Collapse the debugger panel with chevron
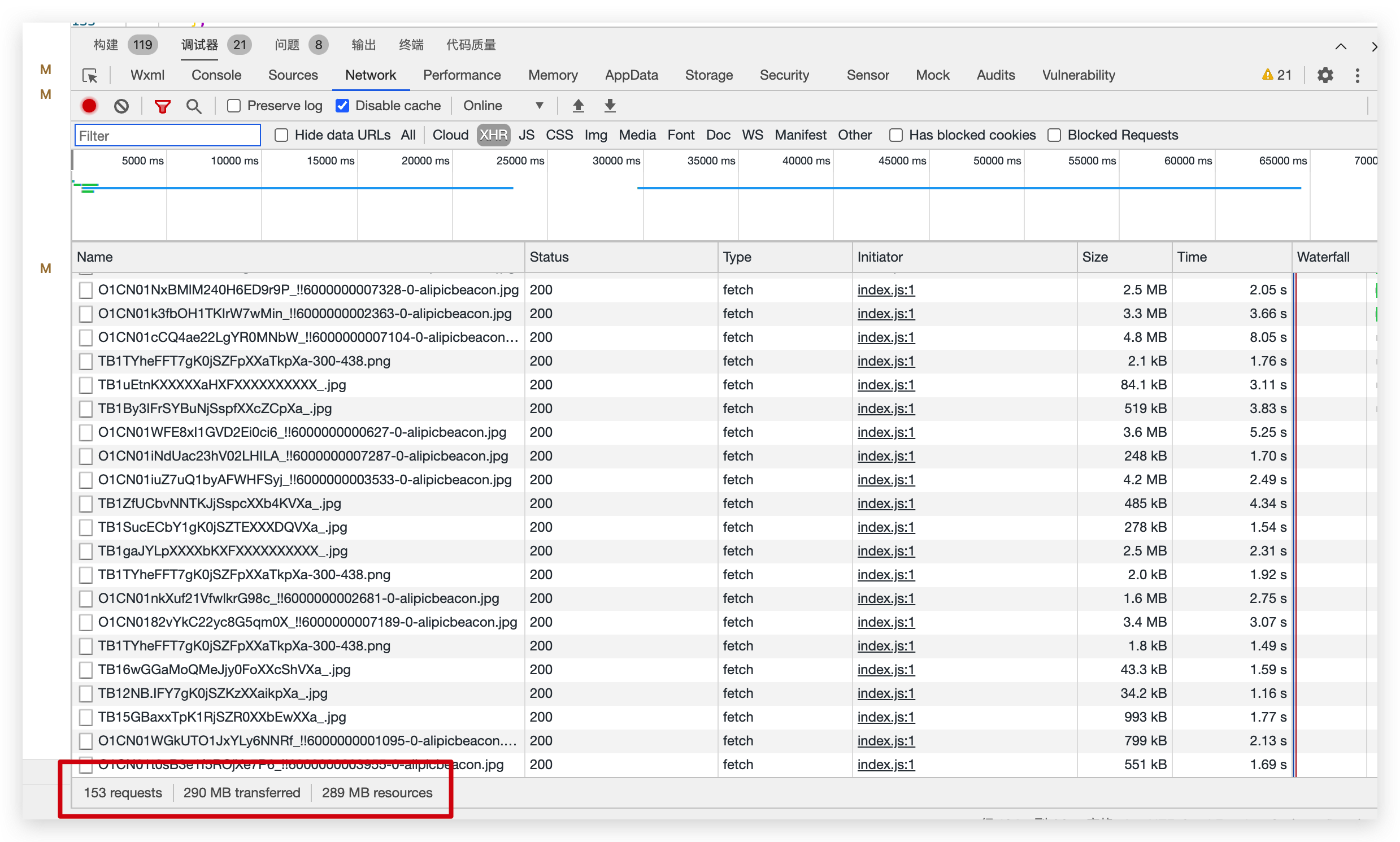This screenshot has width=1400, height=842. pyautogui.click(x=1341, y=46)
